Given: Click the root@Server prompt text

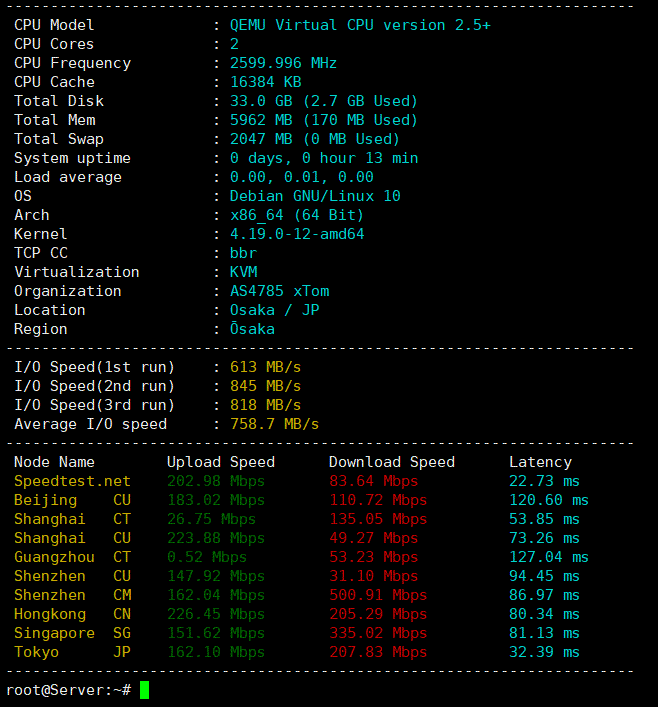Looking at the screenshot, I should (x=68, y=690).
